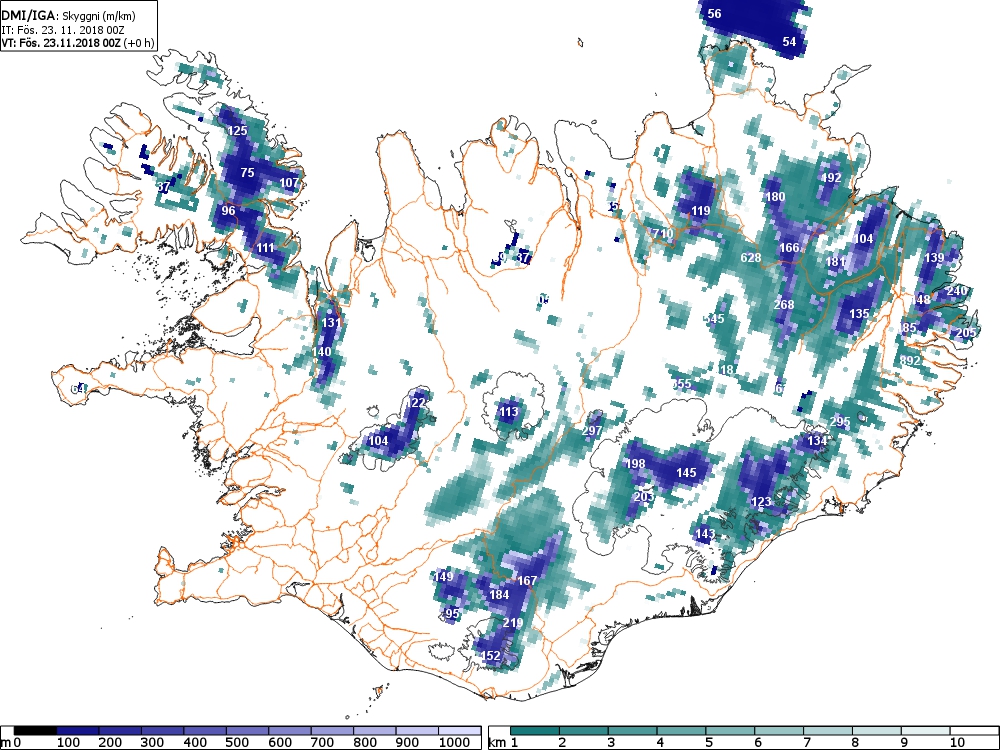1000x750 pixels.
Task: Click the value 113 over the central glacier
Action: pos(508,411)
